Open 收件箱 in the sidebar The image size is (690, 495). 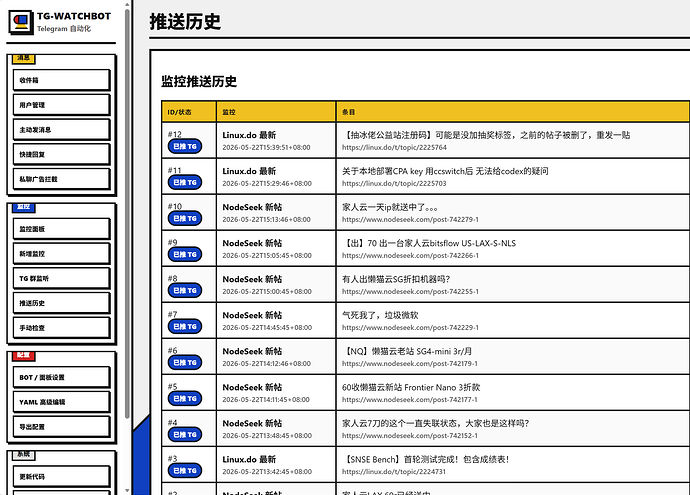61,80
